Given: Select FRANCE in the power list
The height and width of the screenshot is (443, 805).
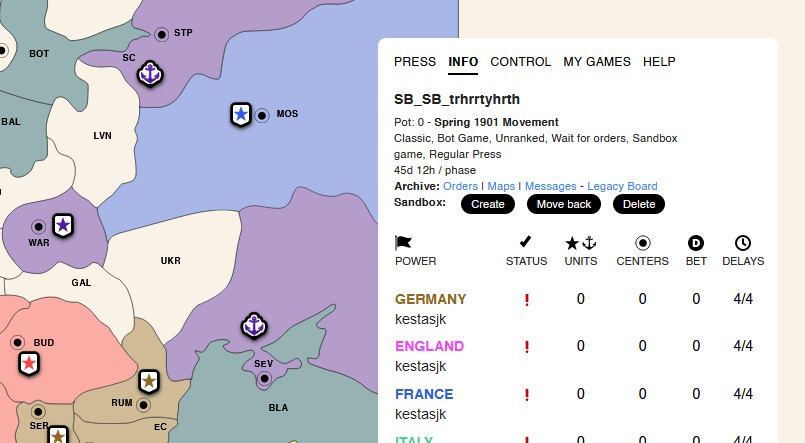Looking at the screenshot, I should coord(424,394).
